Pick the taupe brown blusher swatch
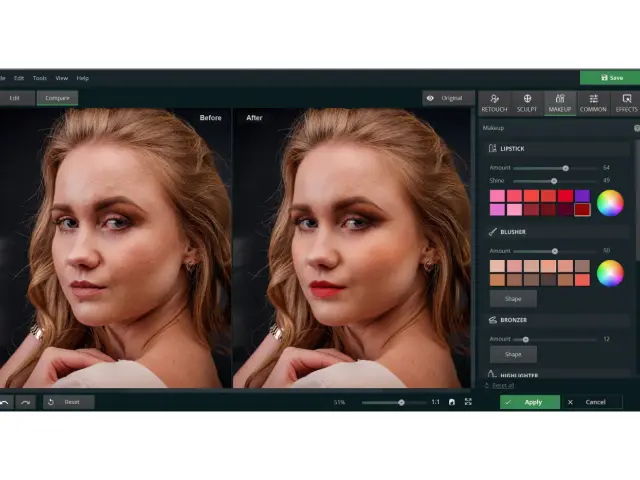Screen dimensions: 640x480 click(x=582, y=266)
